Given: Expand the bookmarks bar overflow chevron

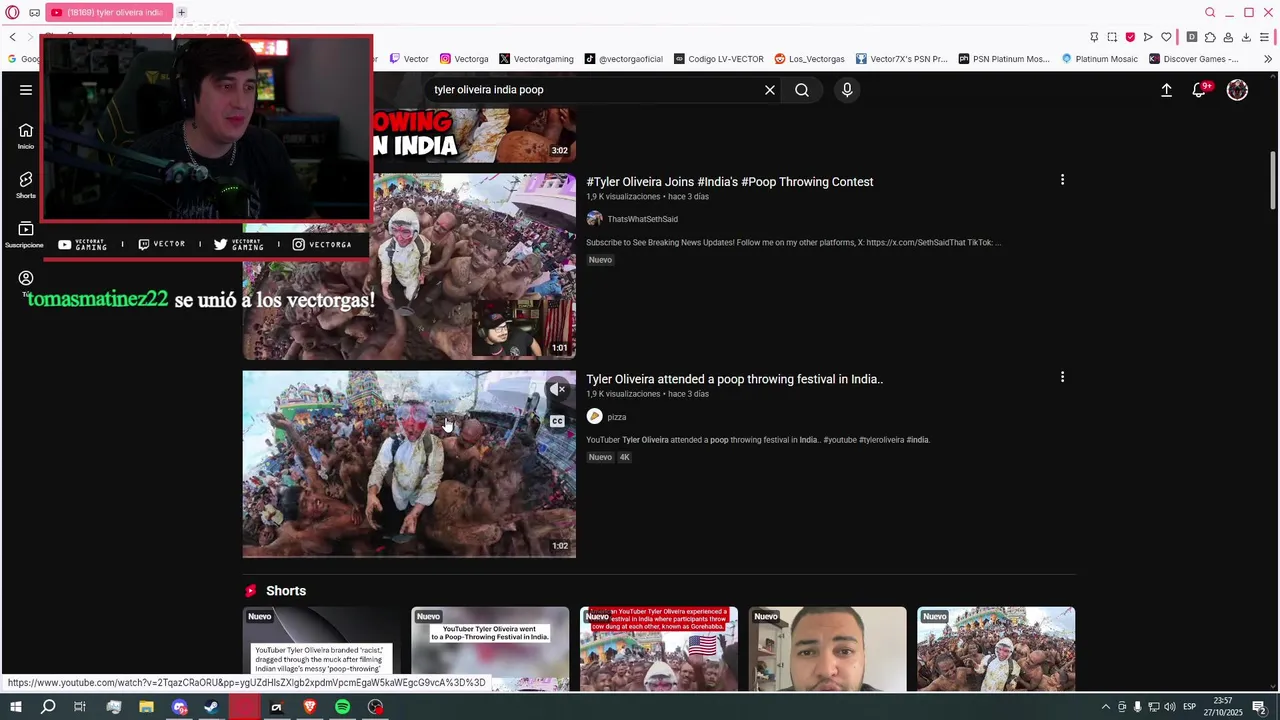Looking at the screenshot, I should pos(1268,59).
